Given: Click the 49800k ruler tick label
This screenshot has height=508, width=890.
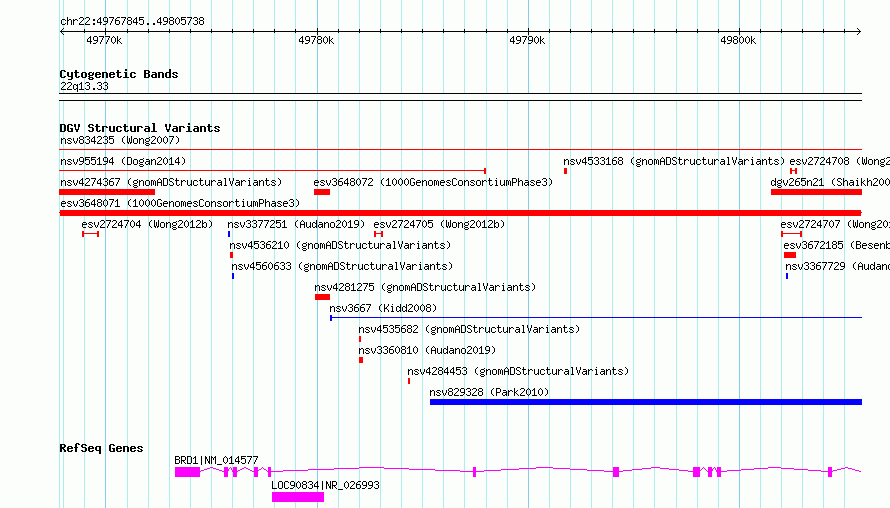Looking at the screenshot, I should (738, 40).
